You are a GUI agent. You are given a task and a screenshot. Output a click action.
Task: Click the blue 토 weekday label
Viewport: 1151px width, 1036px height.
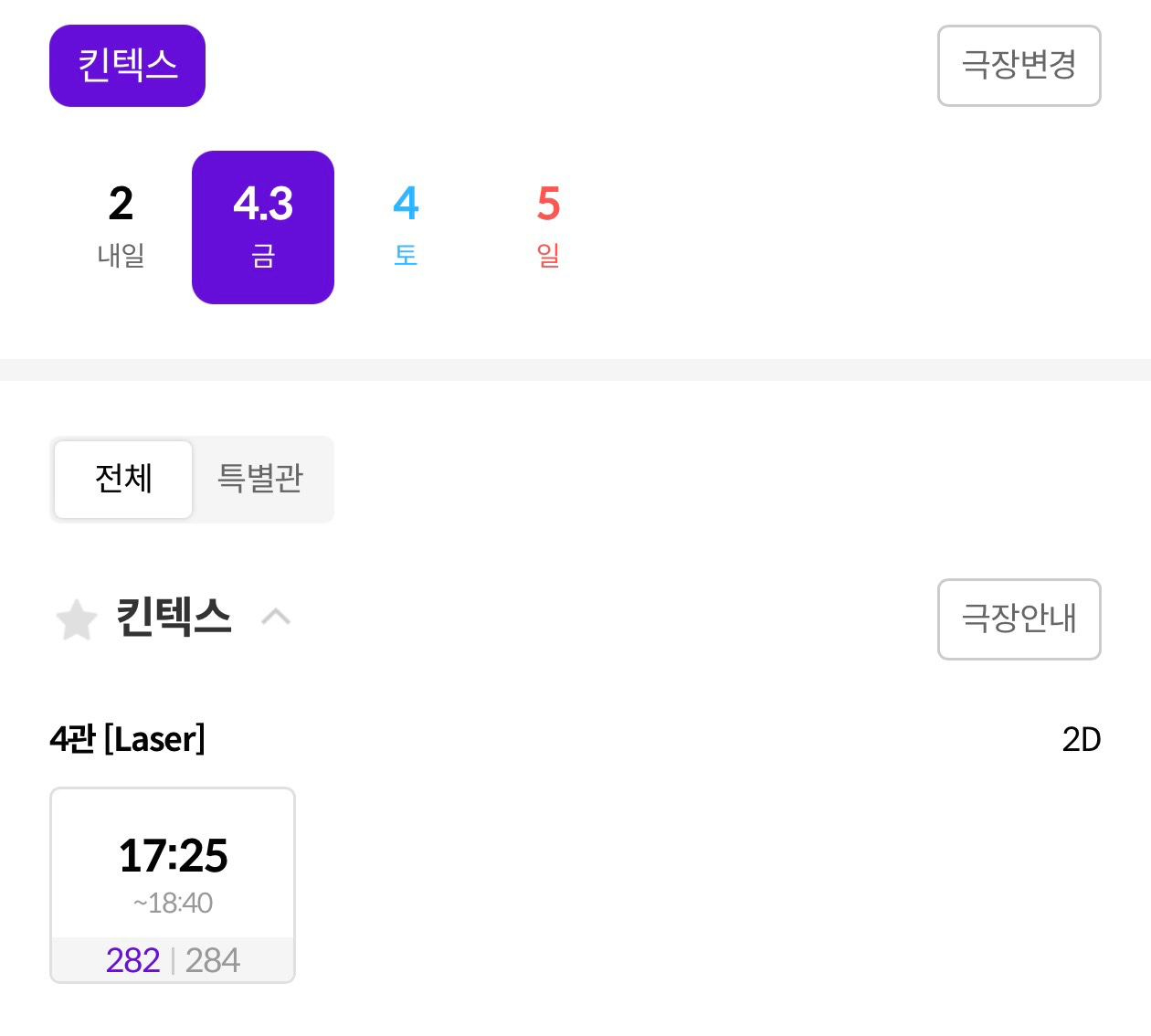point(406,255)
